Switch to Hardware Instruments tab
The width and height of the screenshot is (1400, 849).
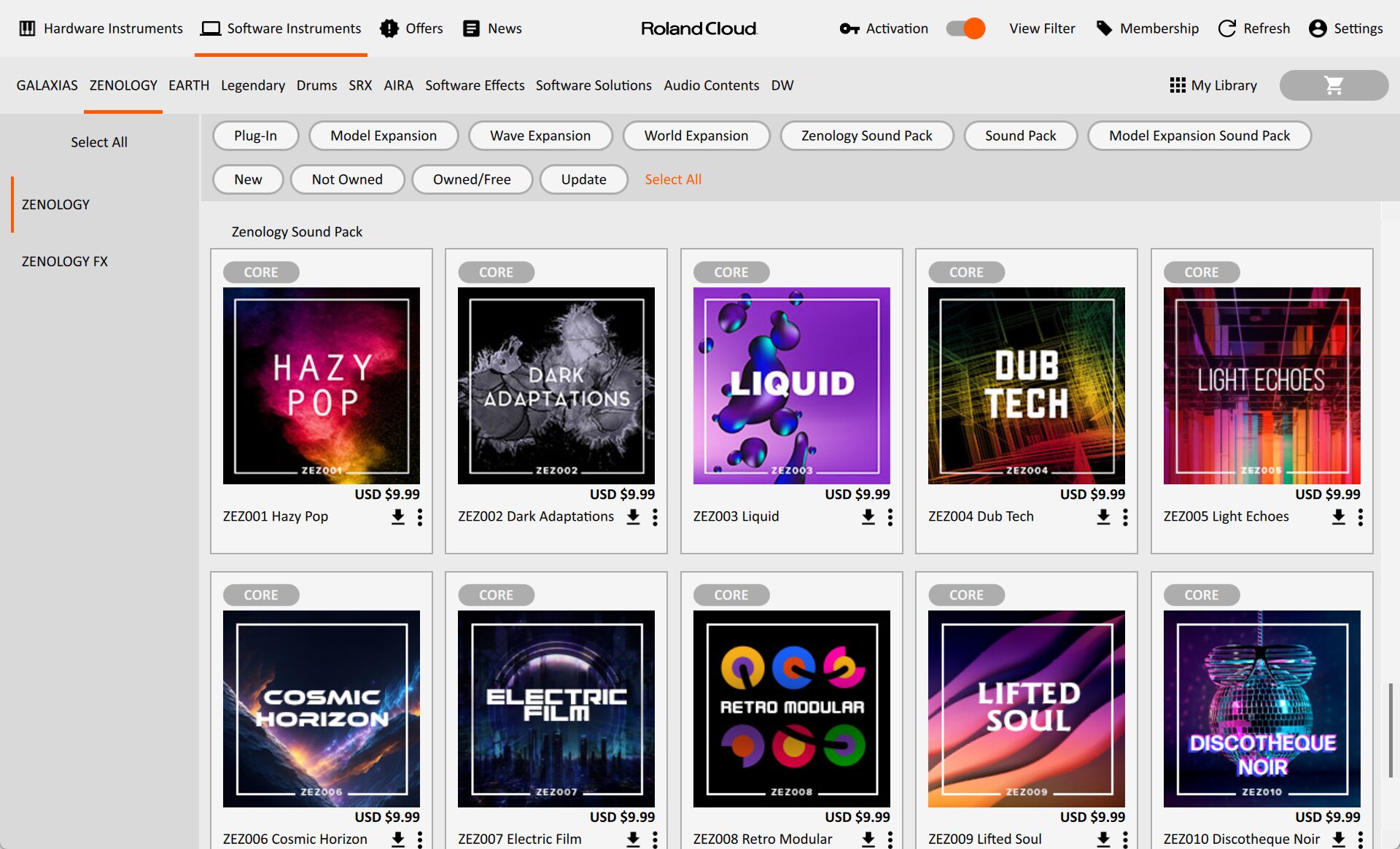coord(101,28)
